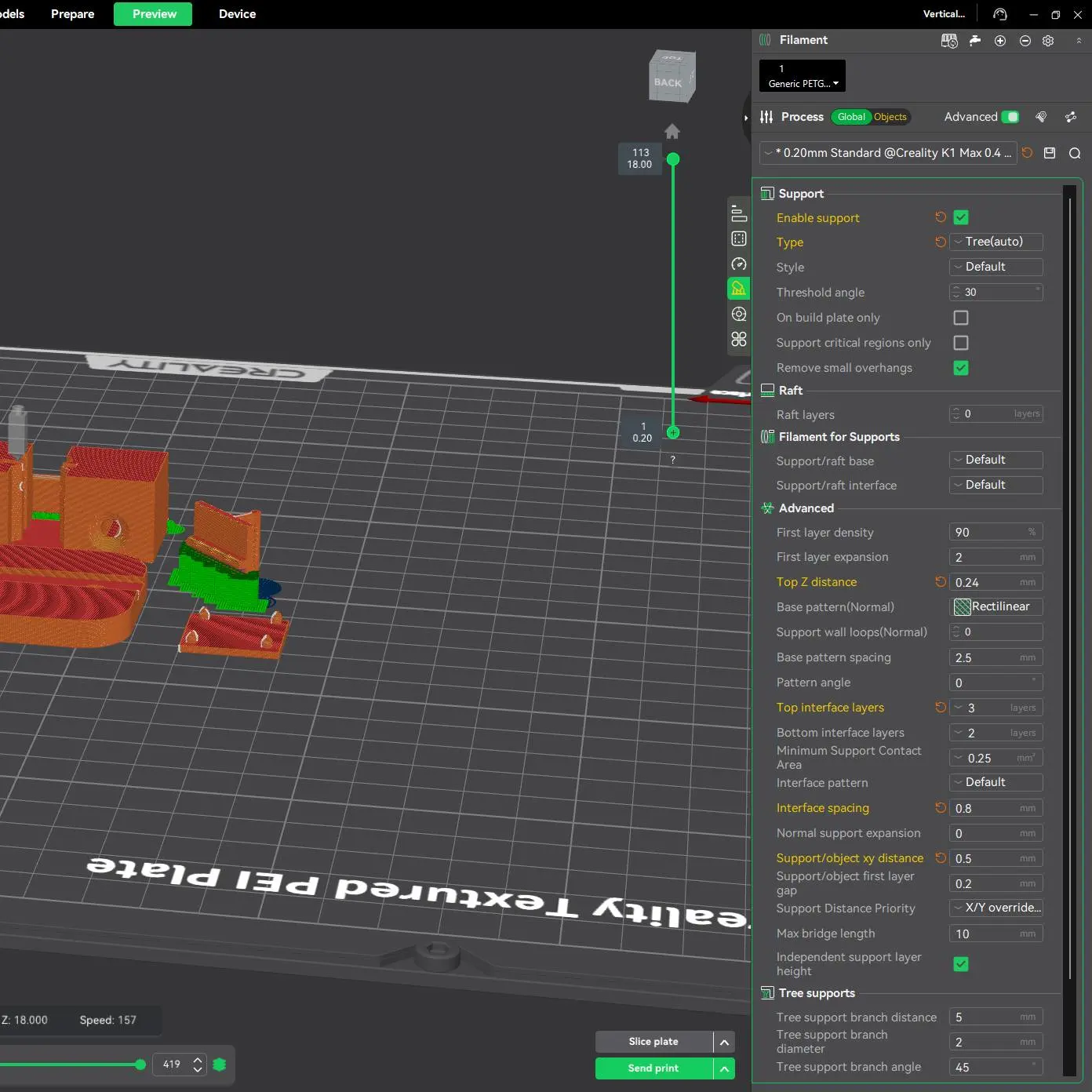
Task: Expand Send print options arrow
Action: (x=724, y=1068)
